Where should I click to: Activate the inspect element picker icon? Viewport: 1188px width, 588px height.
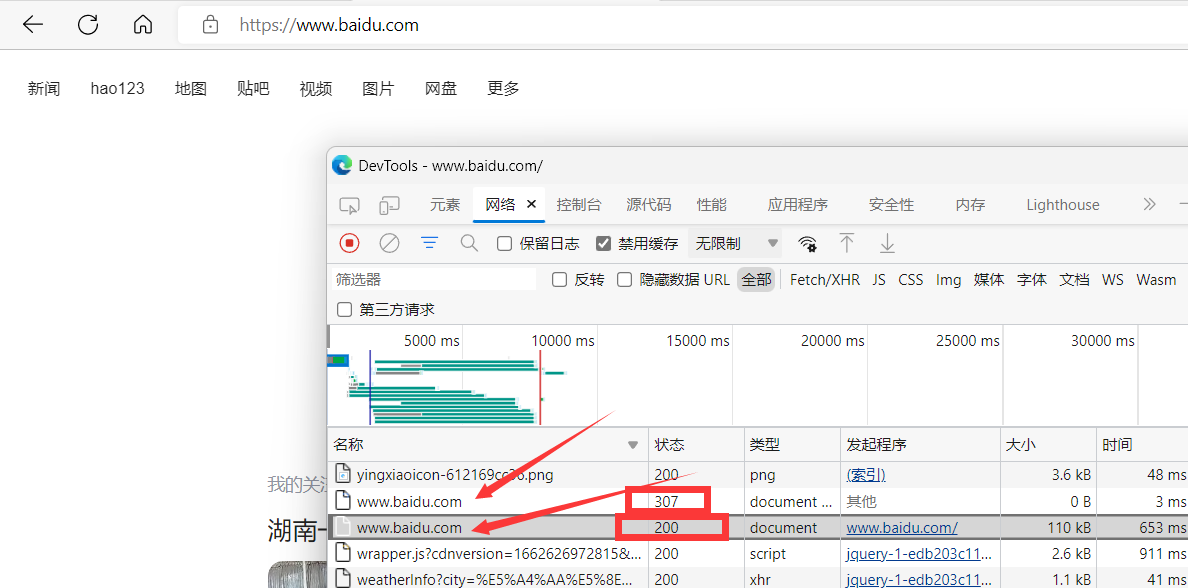349,205
